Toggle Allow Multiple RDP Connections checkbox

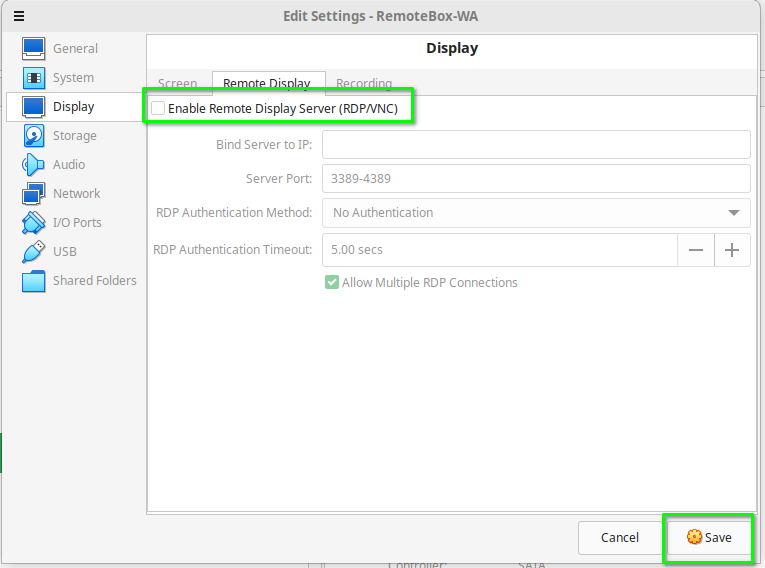(332, 283)
